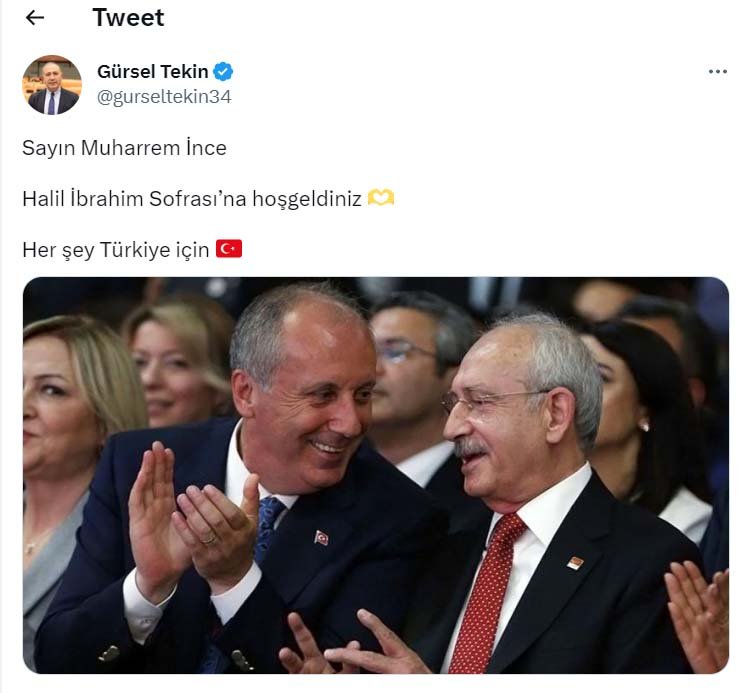Screen dimensions: 749x693
Task: Click the red polka-dot tie in the photo
Action: [x=485, y=592]
